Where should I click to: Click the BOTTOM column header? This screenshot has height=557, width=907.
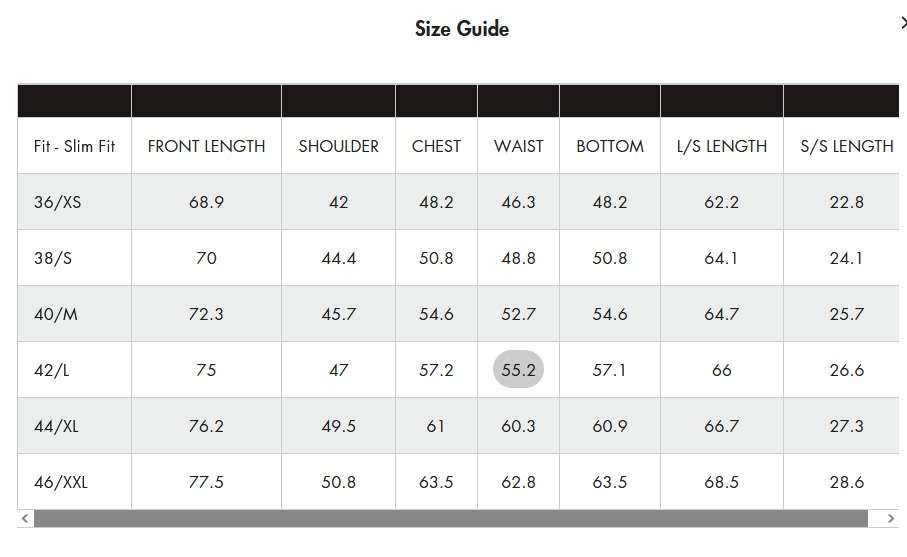coord(610,146)
